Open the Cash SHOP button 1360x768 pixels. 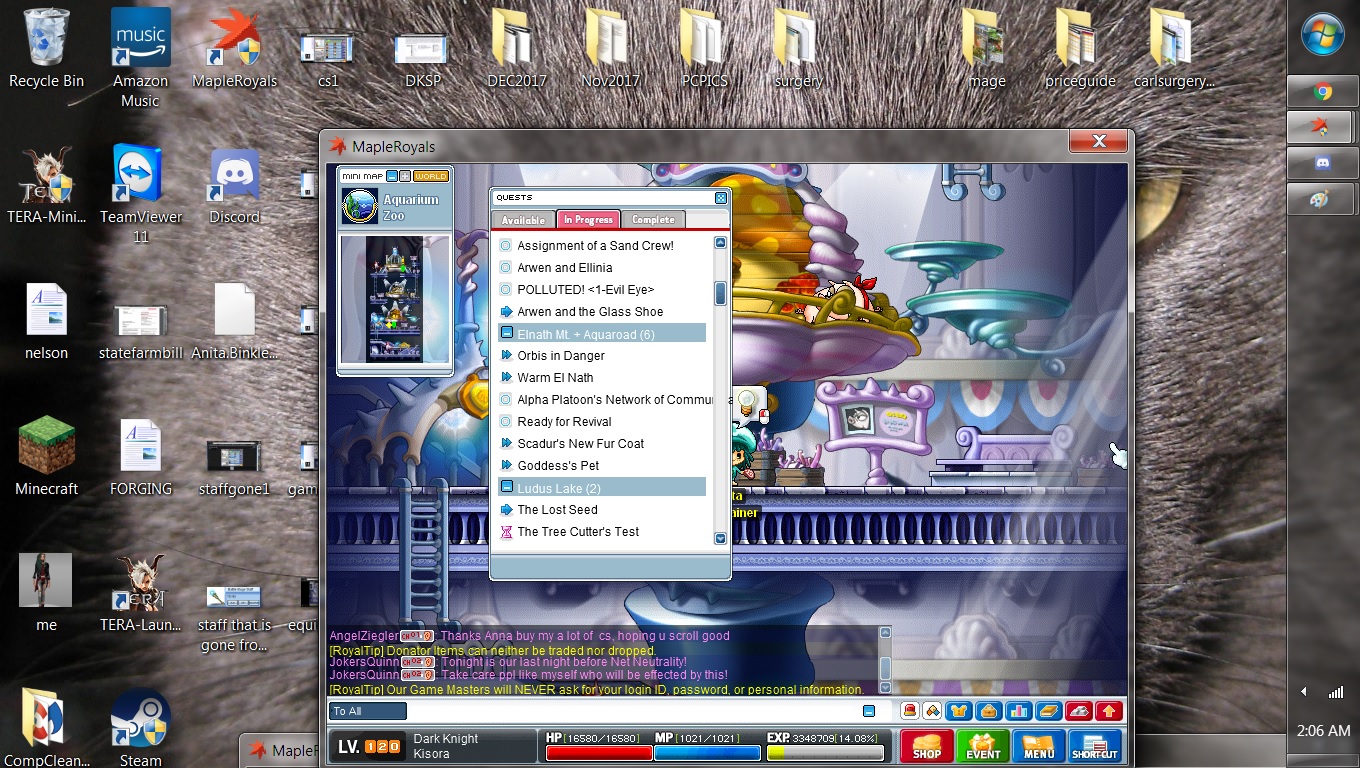tap(926, 747)
